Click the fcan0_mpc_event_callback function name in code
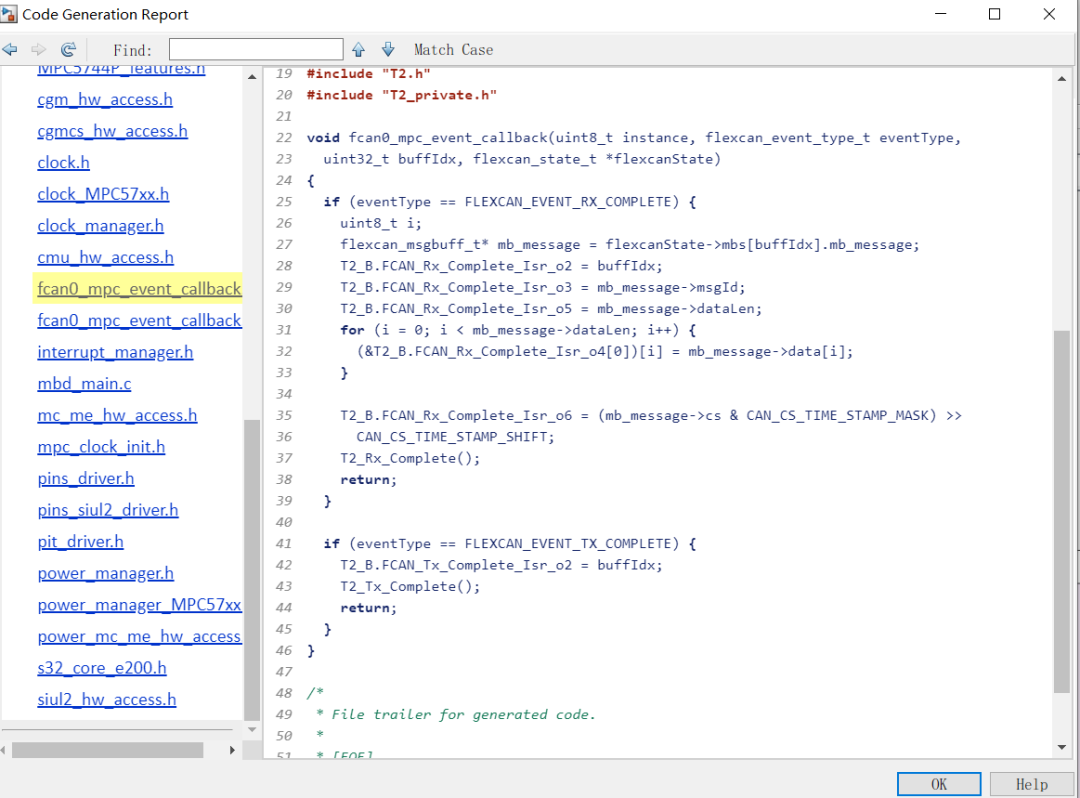Image resolution: width=1080 pixels, height=798 pixels. [x=448, y=138]
